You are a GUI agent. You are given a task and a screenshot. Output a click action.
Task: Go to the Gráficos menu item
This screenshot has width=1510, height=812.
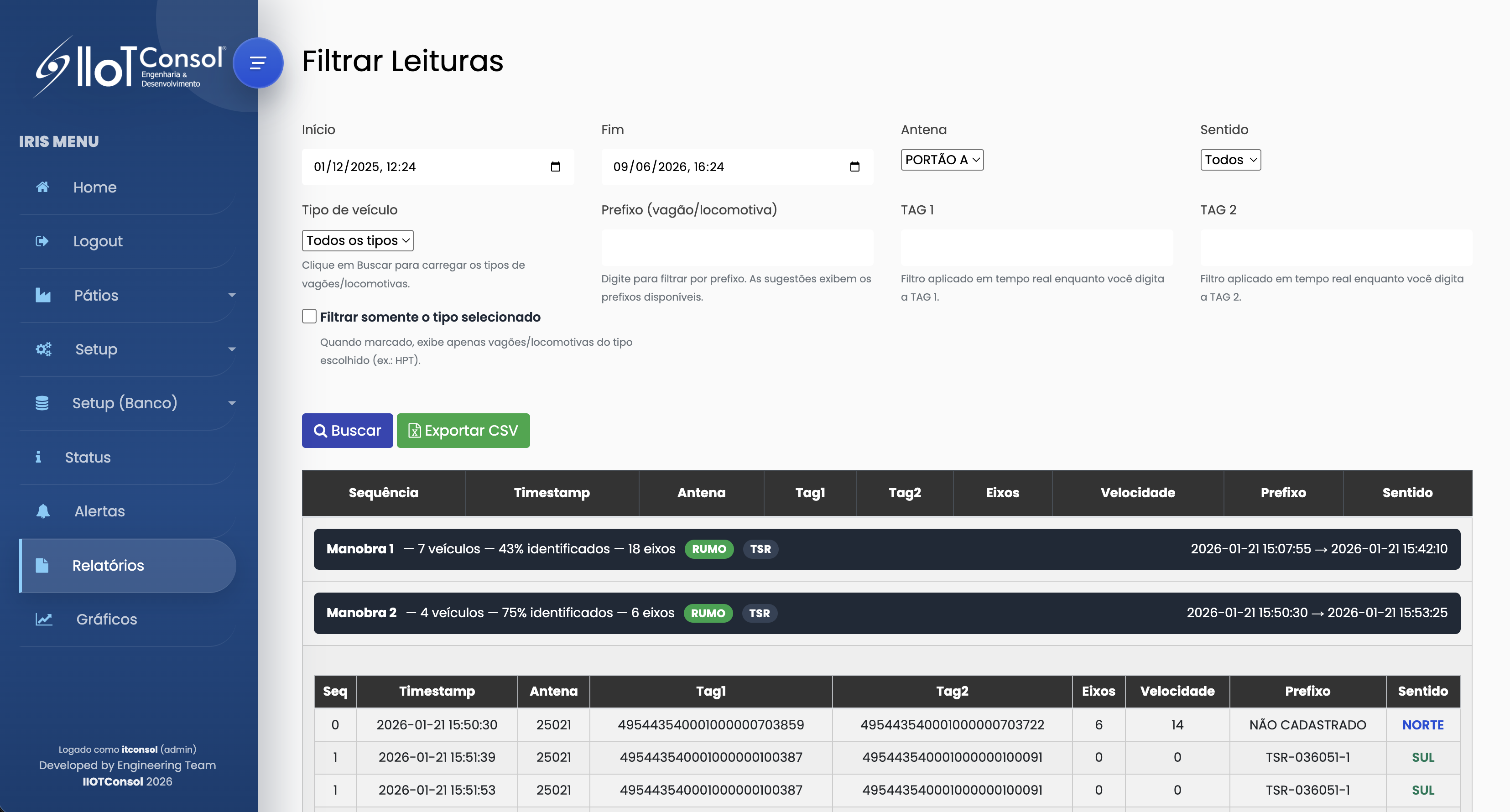(128, 619)
